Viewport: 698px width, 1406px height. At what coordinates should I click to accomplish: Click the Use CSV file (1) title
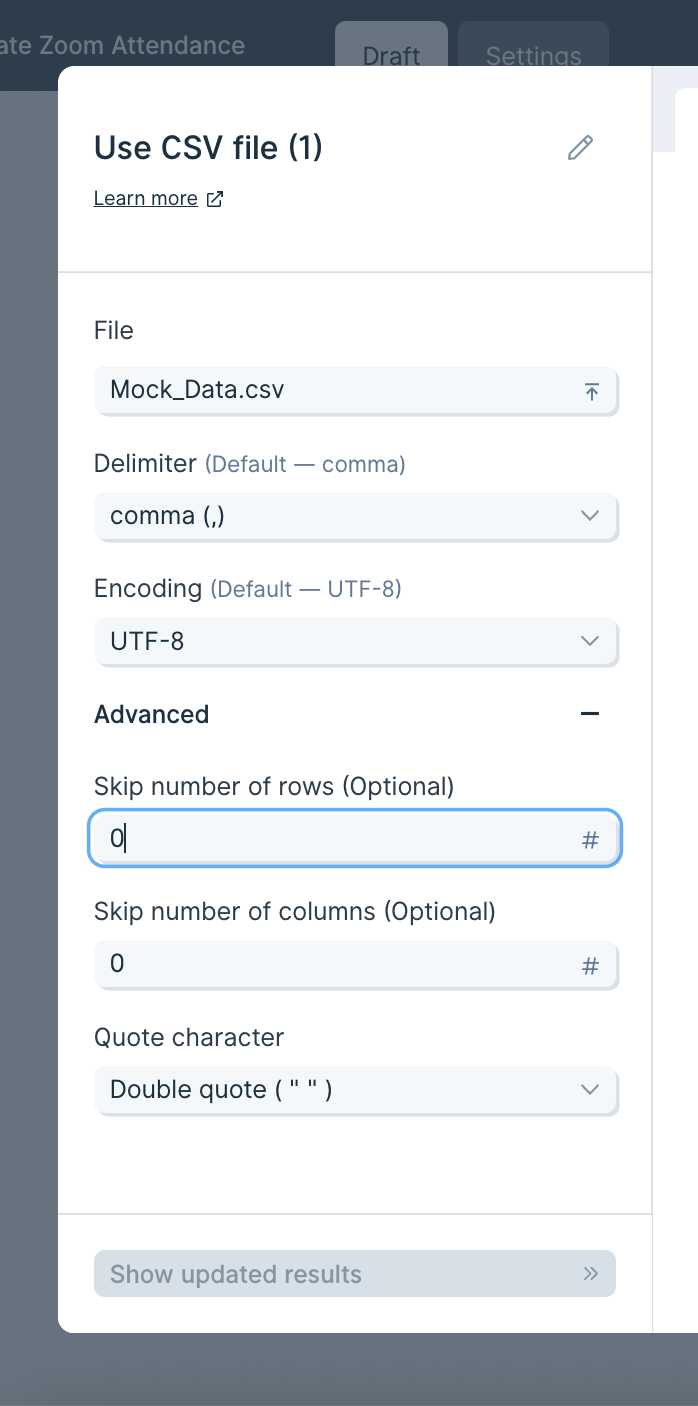208,148
